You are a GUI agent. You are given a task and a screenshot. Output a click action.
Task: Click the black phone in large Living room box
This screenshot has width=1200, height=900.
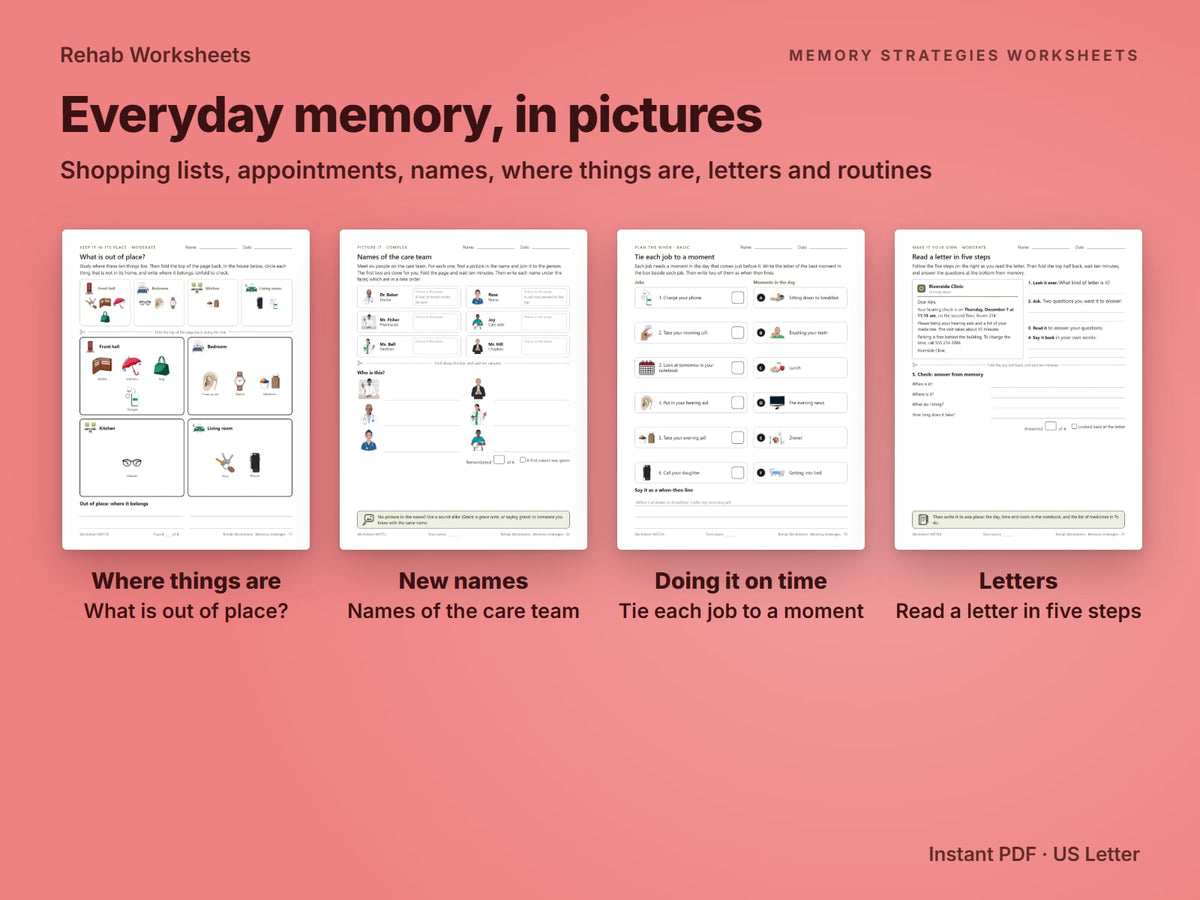(255, 463)
